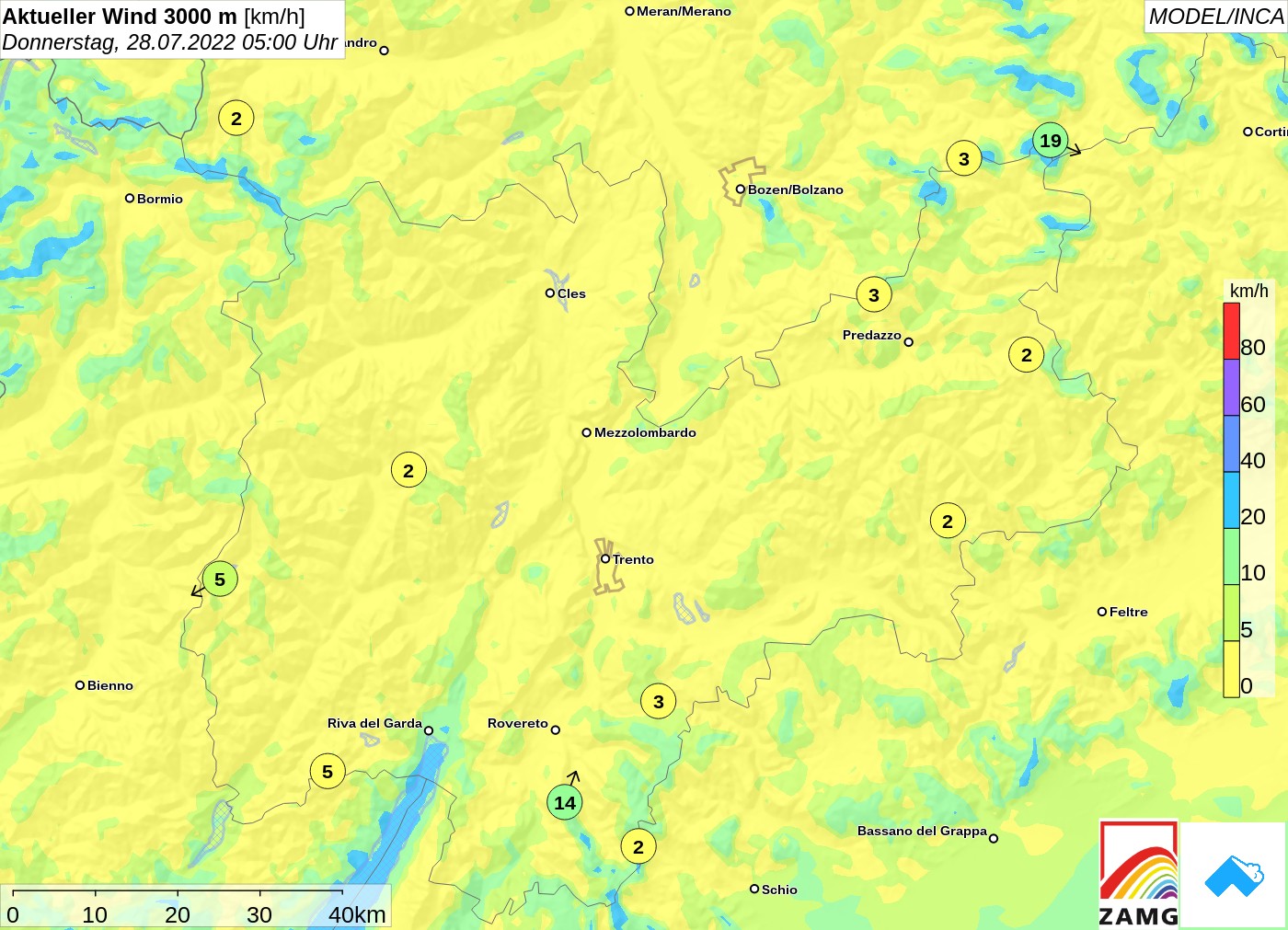Click the '10' scale bar label
This screenshot has width=1288, height=930.
[95, 914]
